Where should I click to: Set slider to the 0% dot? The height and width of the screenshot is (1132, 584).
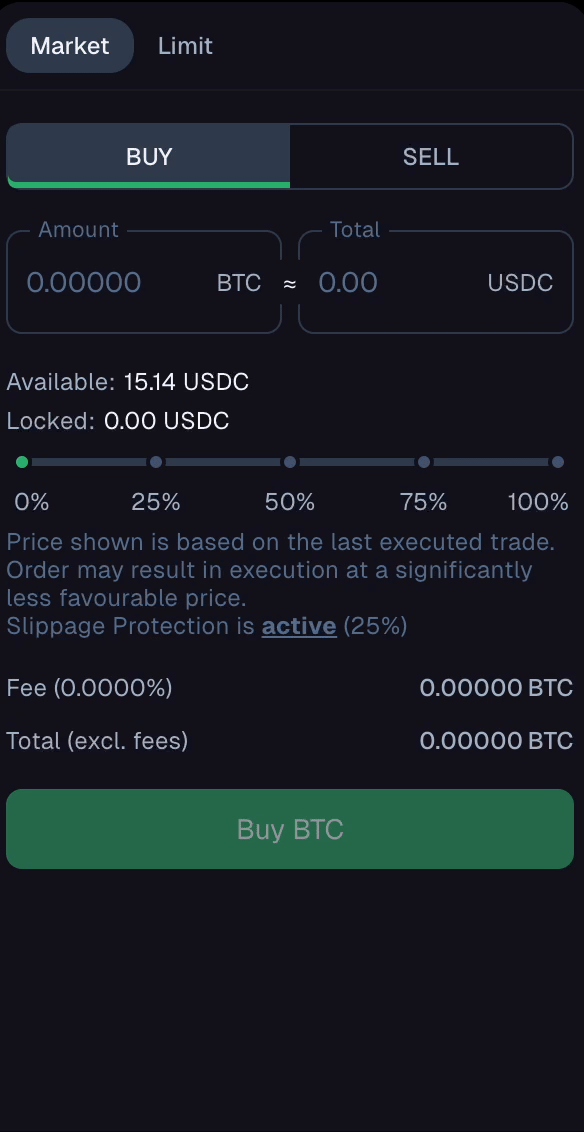point(22,462)
